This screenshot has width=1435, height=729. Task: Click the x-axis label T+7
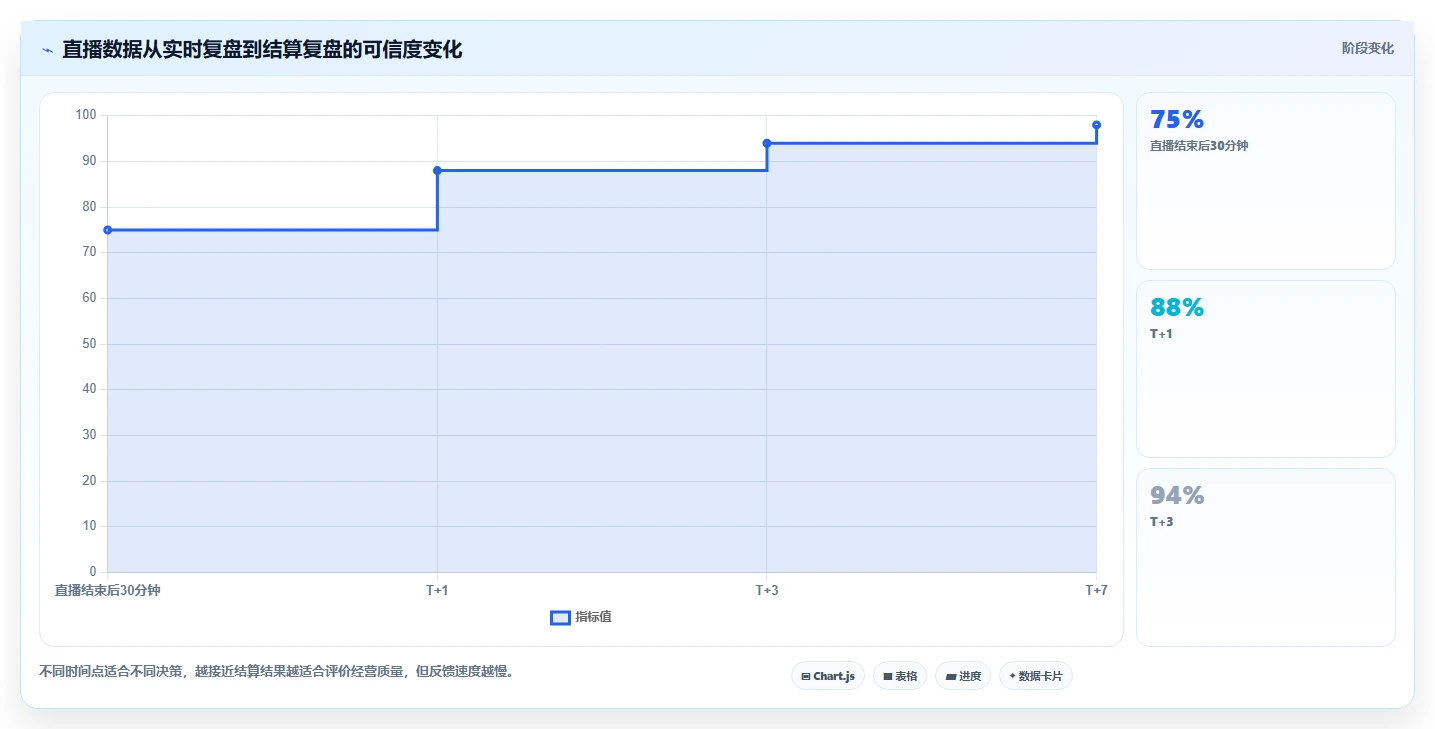click(x=1096, y=590)
